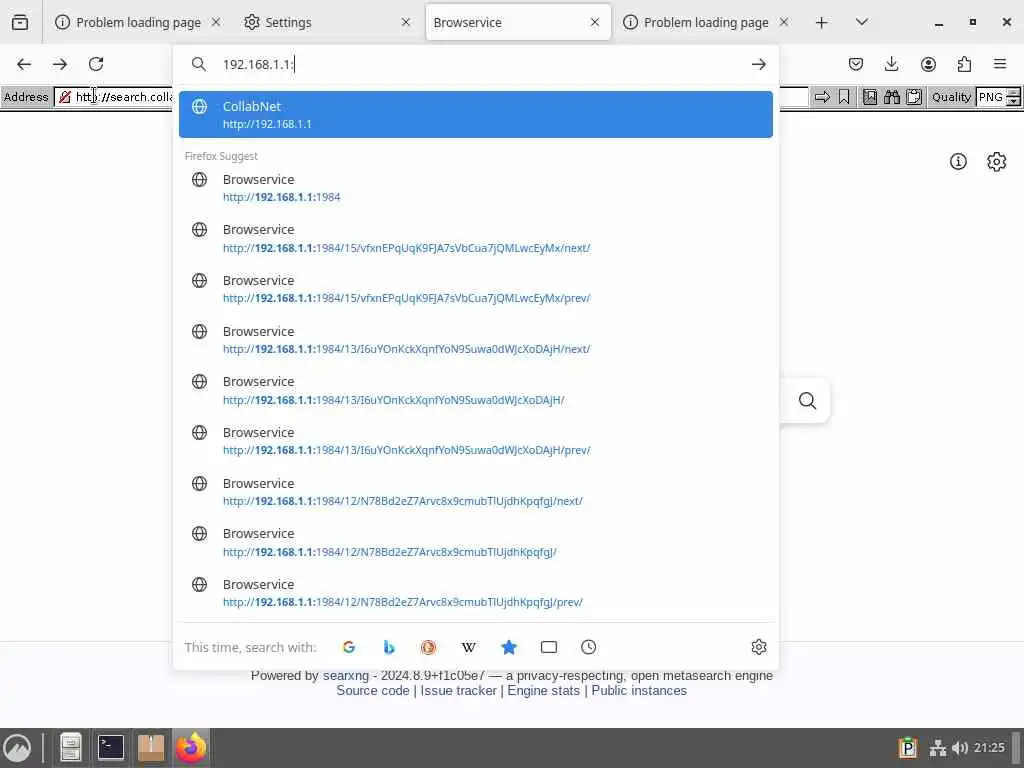This screenshot has height=768, width=1024.
Task: Pick suggestion ending N78Bd2eZ7Arvc8x9cmubTlUjdhKpqfgJ/ without next or prev
Action: click(475, 542)
